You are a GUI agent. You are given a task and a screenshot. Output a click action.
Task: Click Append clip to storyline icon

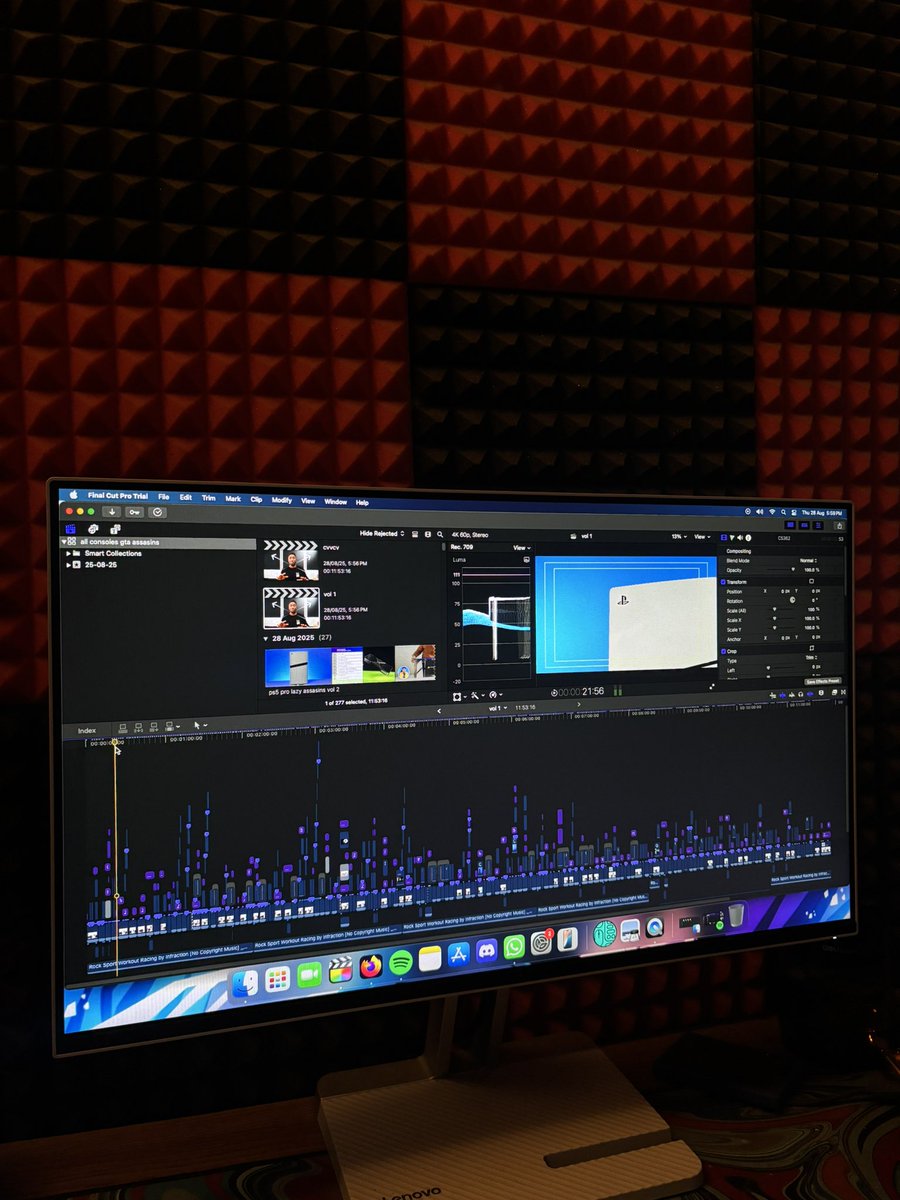pos(154,727)
